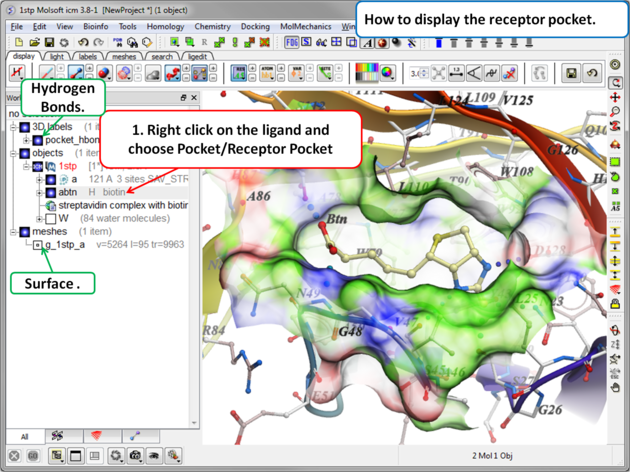Open the Docking menu
The image size is (630, 472).
tap(255, 27)
